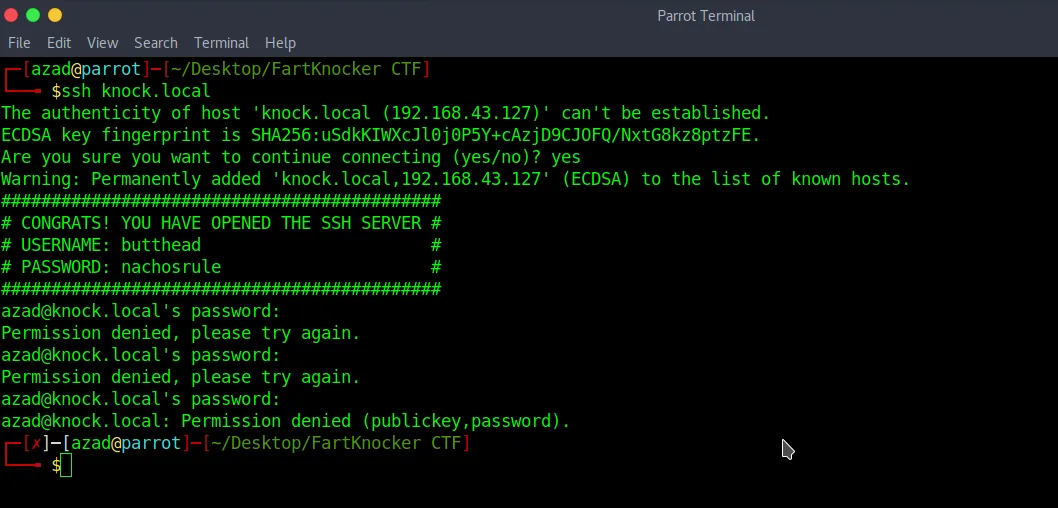Minimize window using the yellow button
Image resolution: width=1058 pixels, height=508 pixels.
point(55,15)
